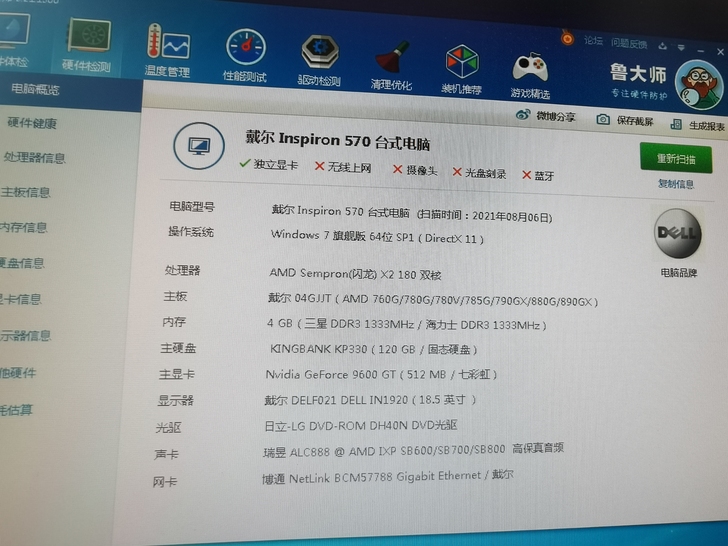The width and height of the screenshot is (728, 546).
Task: Select 显卡信息 in sidebar
Action: point(20,299)
